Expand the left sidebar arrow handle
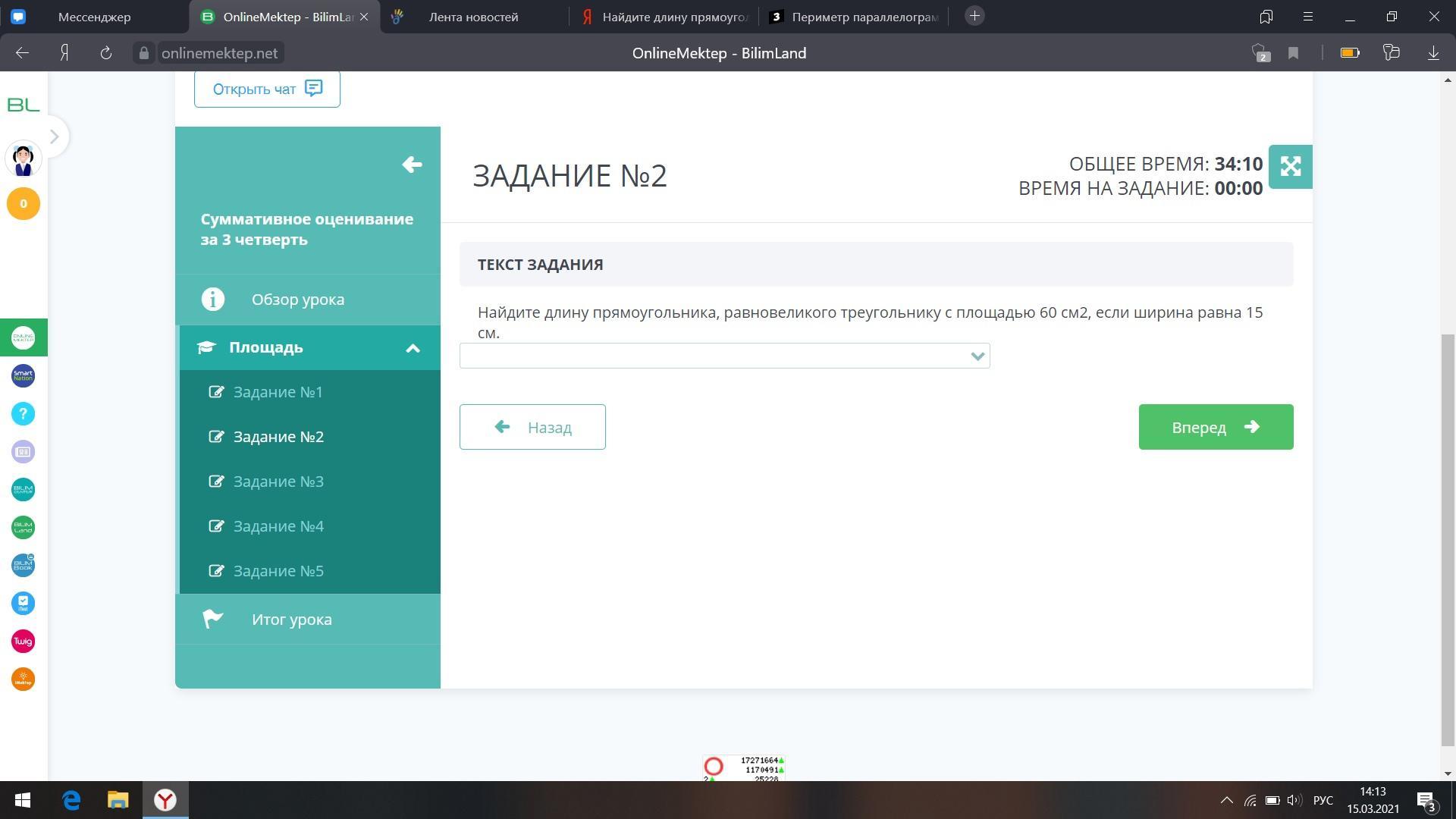 [54, 137]
